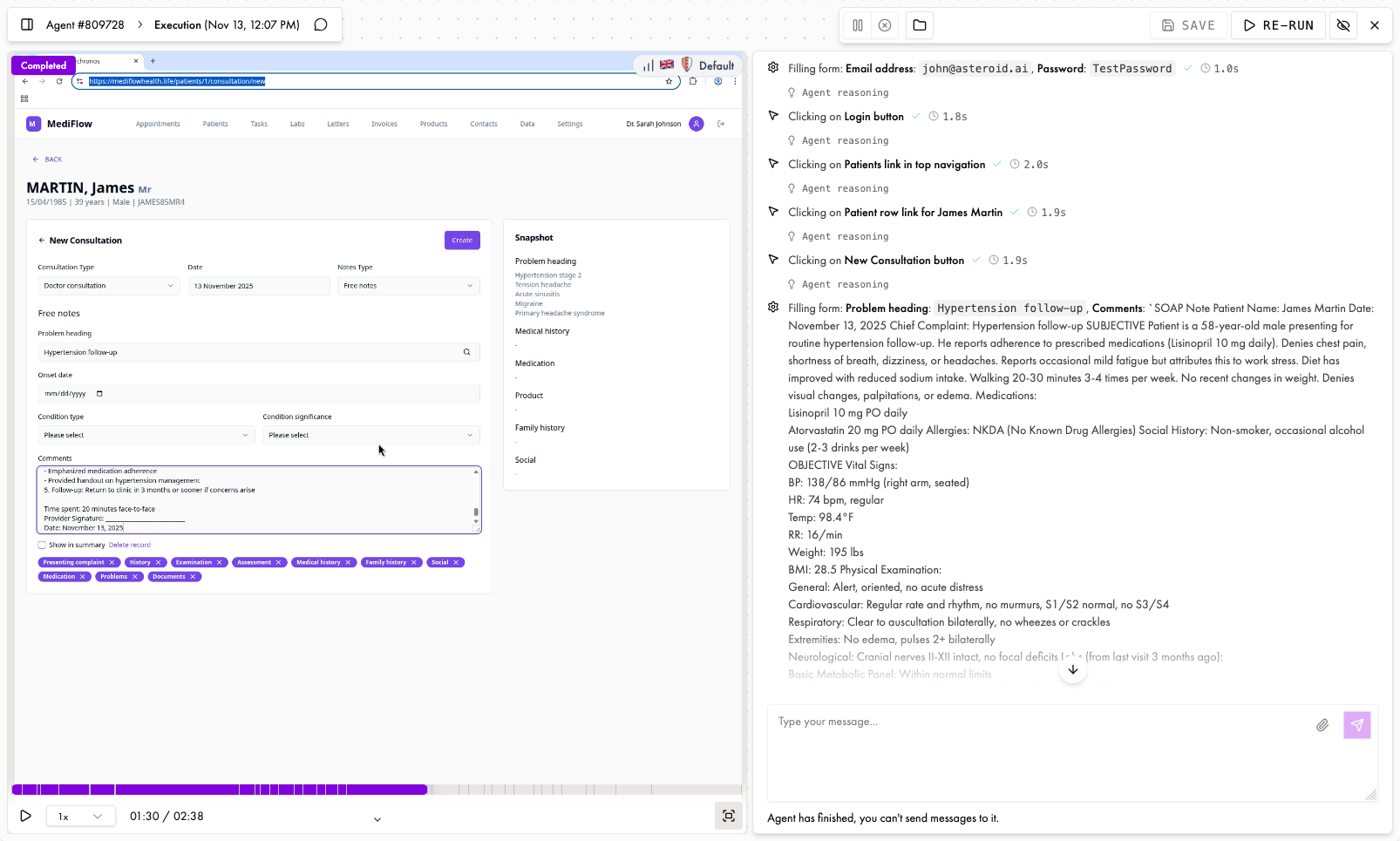Tick the Show in summary checkbox
Viewport: 1400px width, 841px height.
click(42, 545)
